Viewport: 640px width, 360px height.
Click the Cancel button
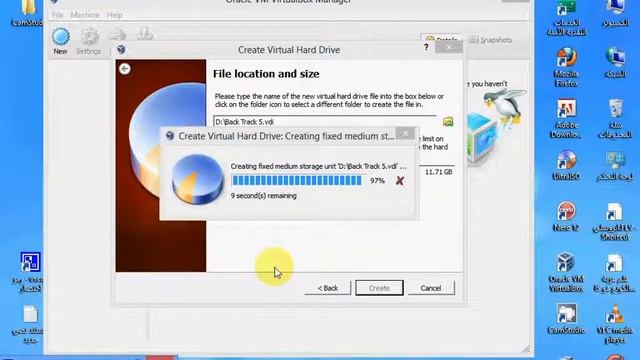[x=431, y=288]
